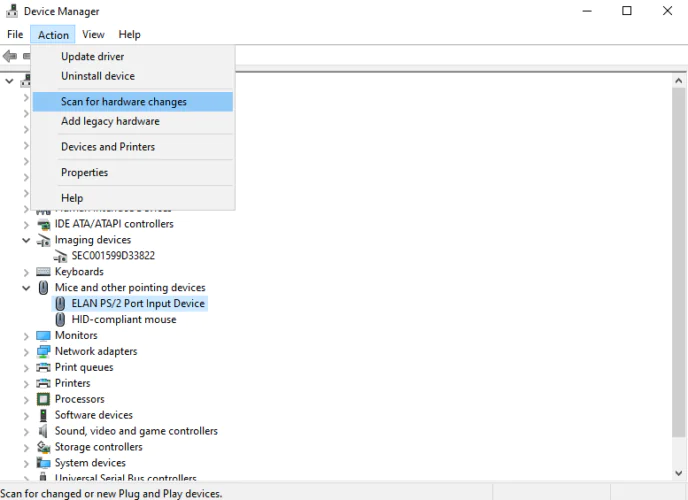The width and height of the screenshot is (688, 500).
Task: Click the Keyboards device category icon
Action: (x=43, y=272)
